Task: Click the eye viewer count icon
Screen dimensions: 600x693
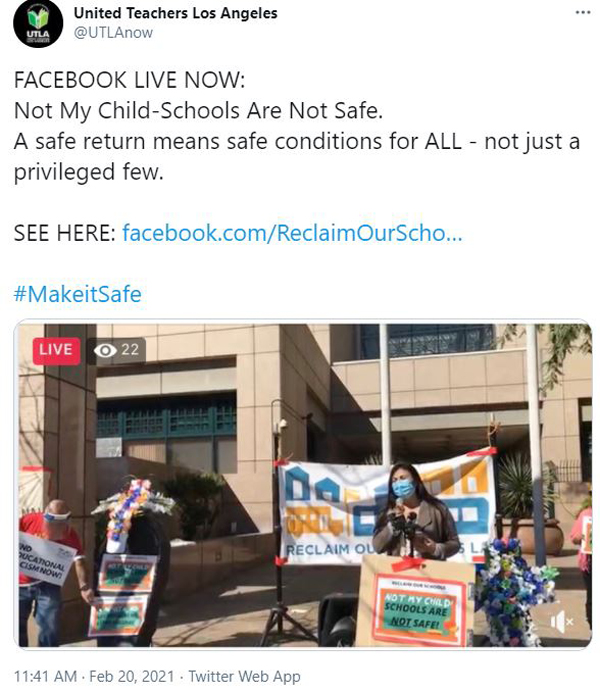Action: click(105, 350)
